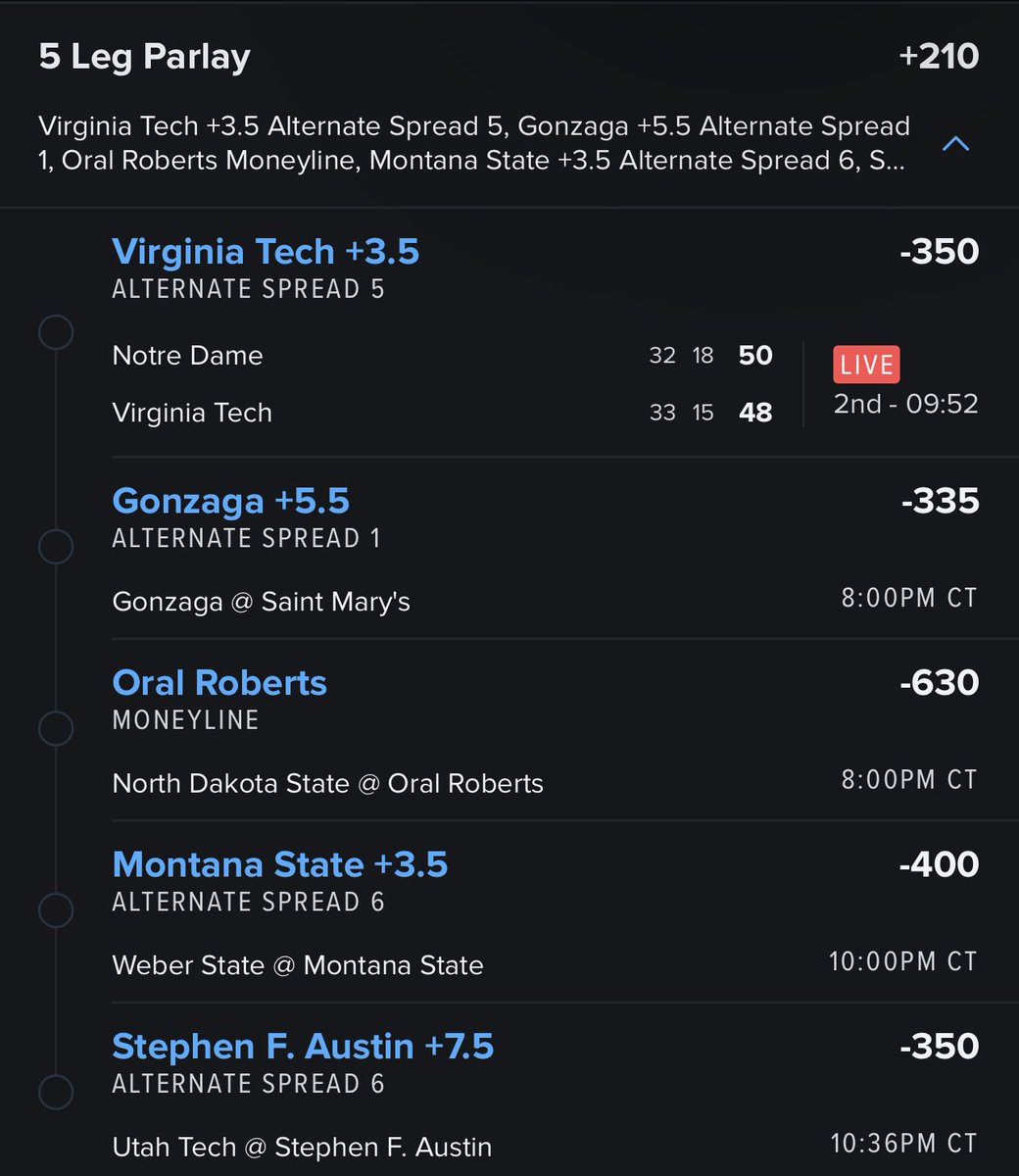
Task: Select North Dakota State @ Oral Roberts matchup
Action: pos(328,783)
